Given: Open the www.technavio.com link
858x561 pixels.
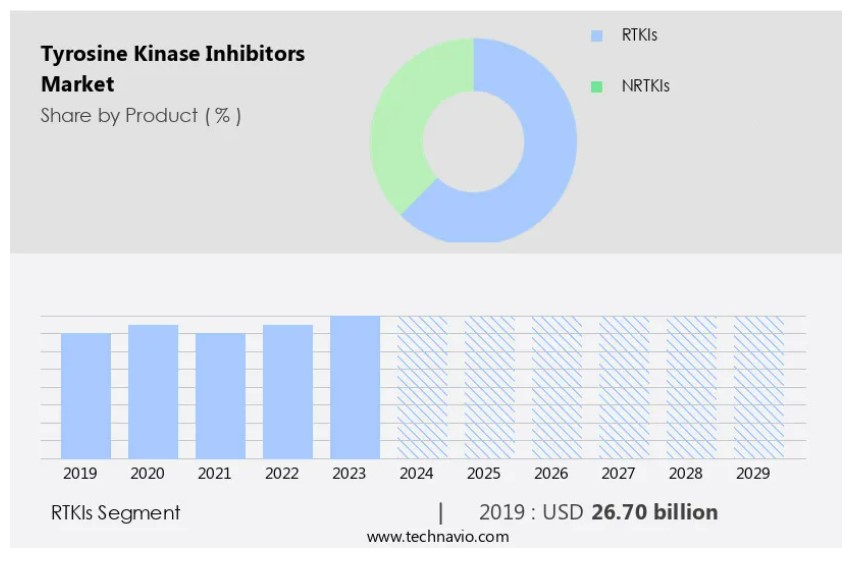Looking at the screenshot, I should [x=437, y=537].
